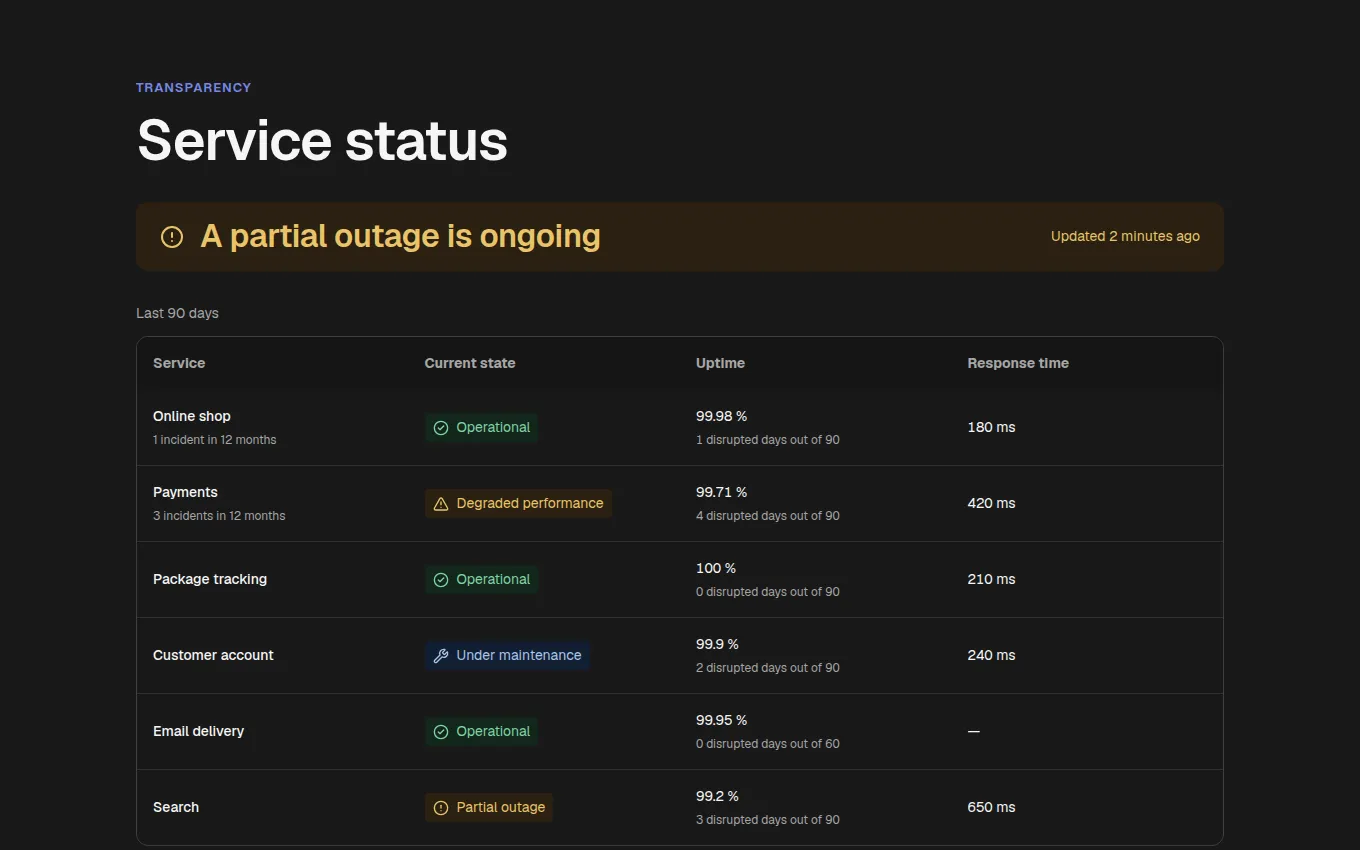
Task: Click the 100 % uptime value
Action: tap(716, 568)
